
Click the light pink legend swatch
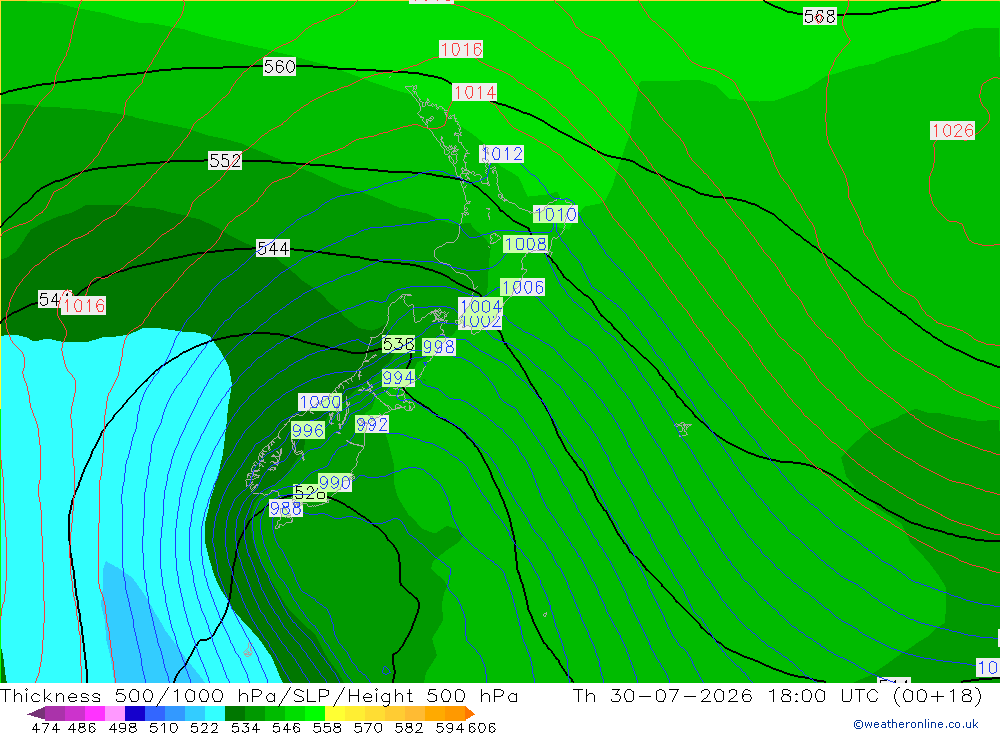tap(115, 713)
